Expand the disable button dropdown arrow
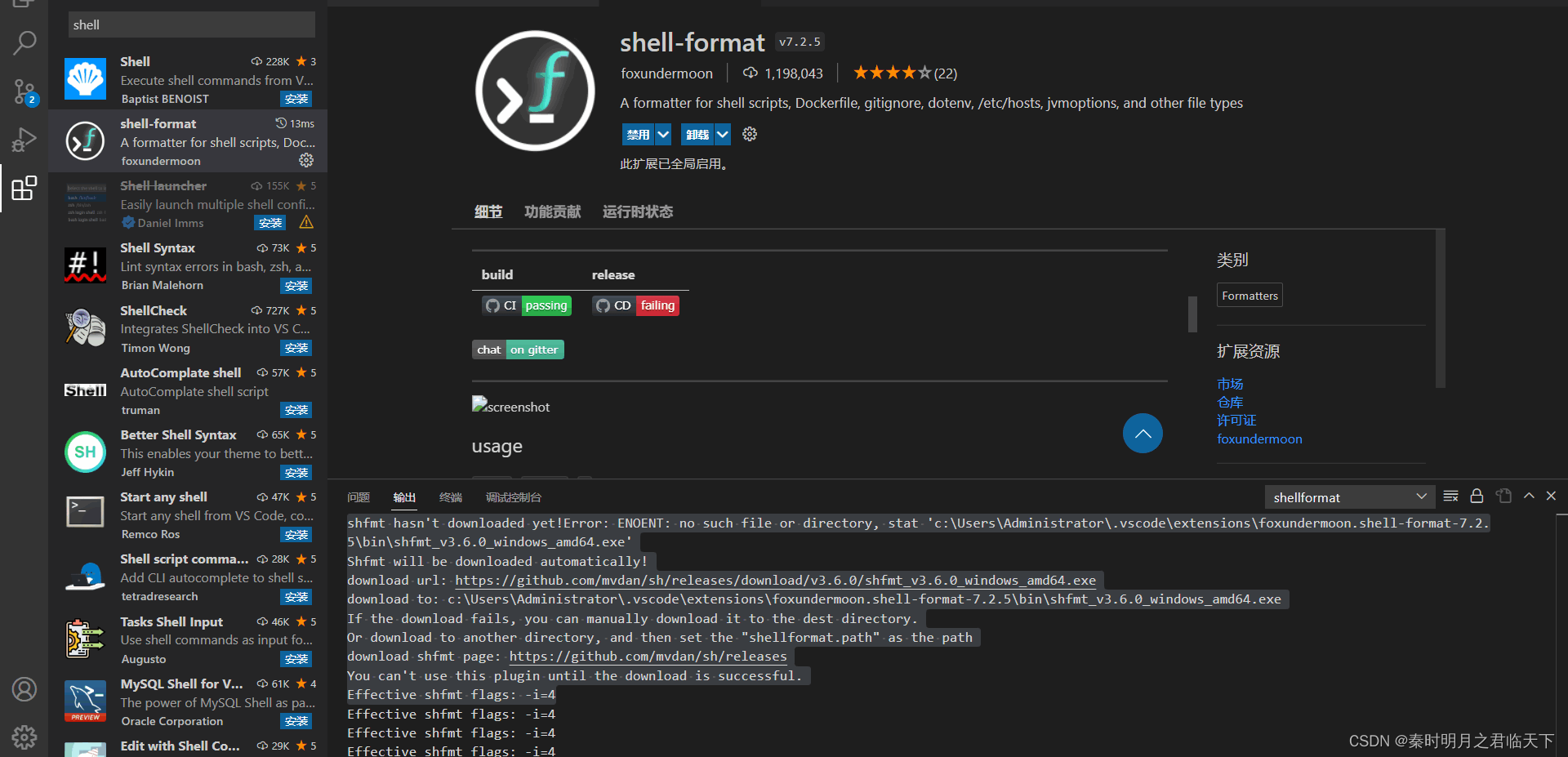 [x=663, y=134]
